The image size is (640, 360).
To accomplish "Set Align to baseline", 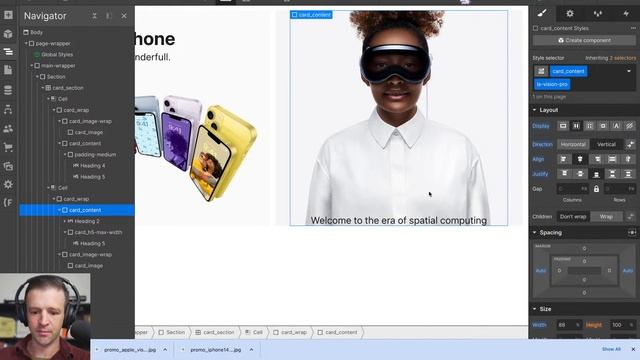I will point(628,159).
